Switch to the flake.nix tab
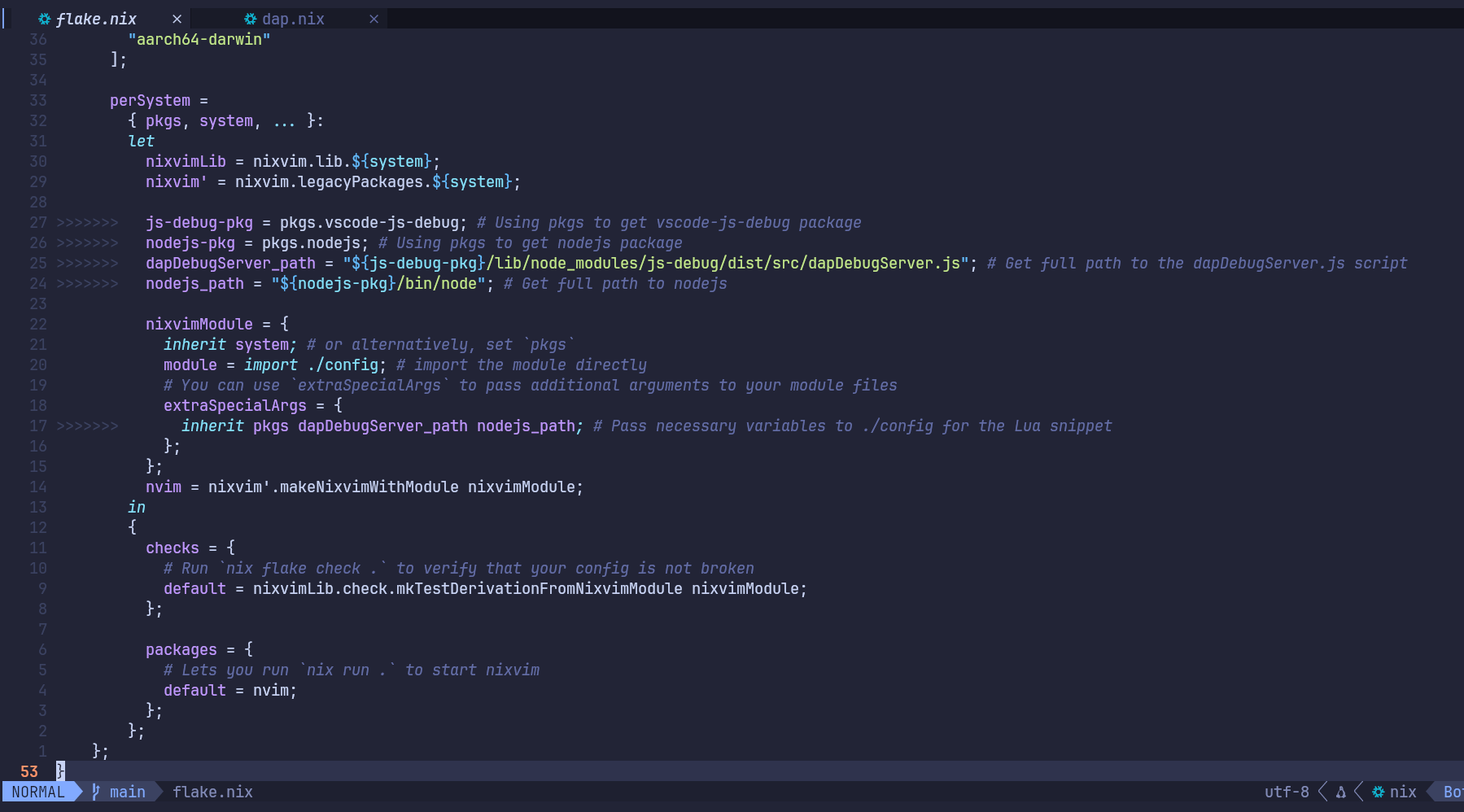The width and height of the screenshot is (1464, 812). (x=96, y=19)
